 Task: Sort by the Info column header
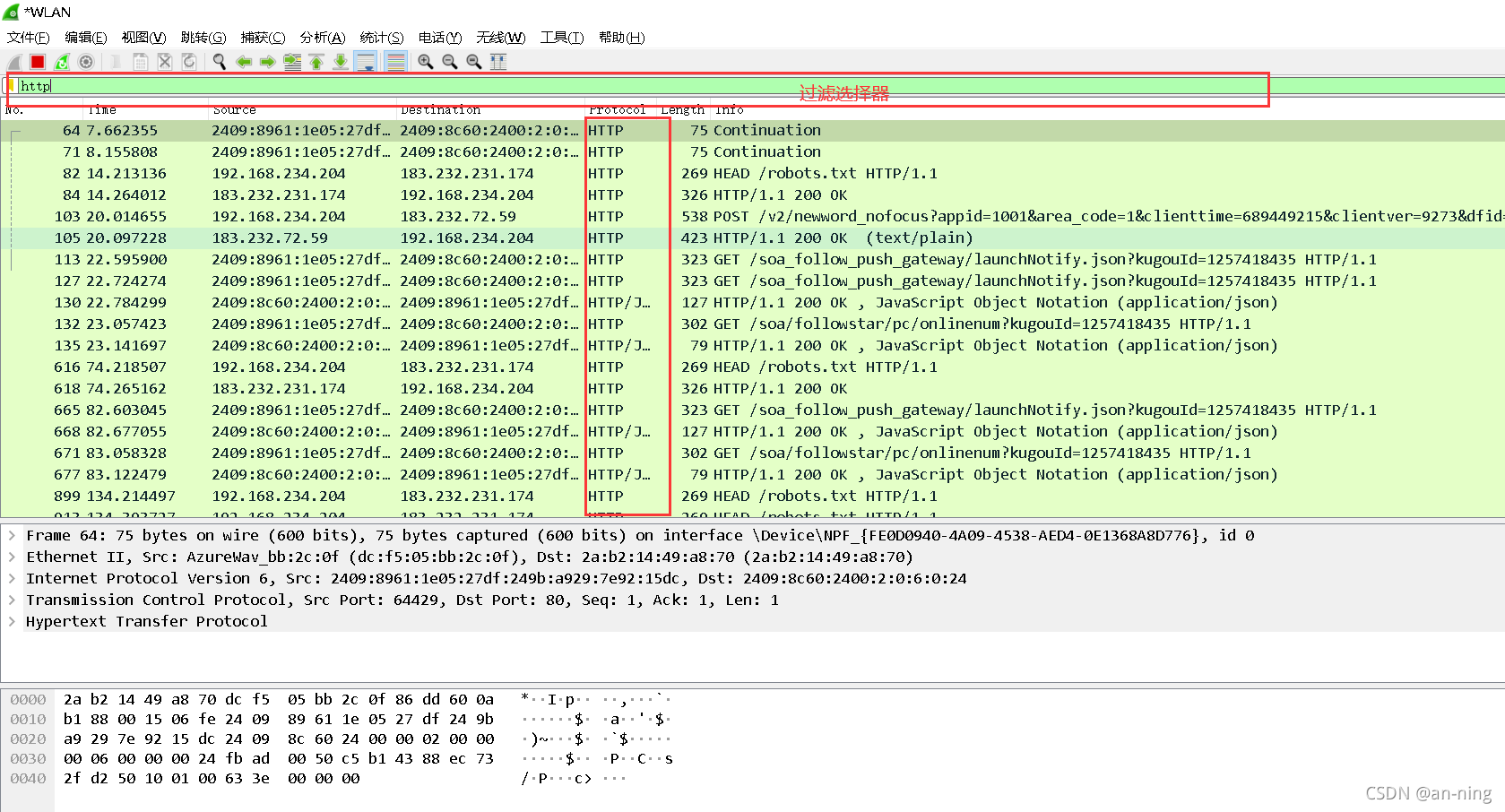(x=1107, y=110)
